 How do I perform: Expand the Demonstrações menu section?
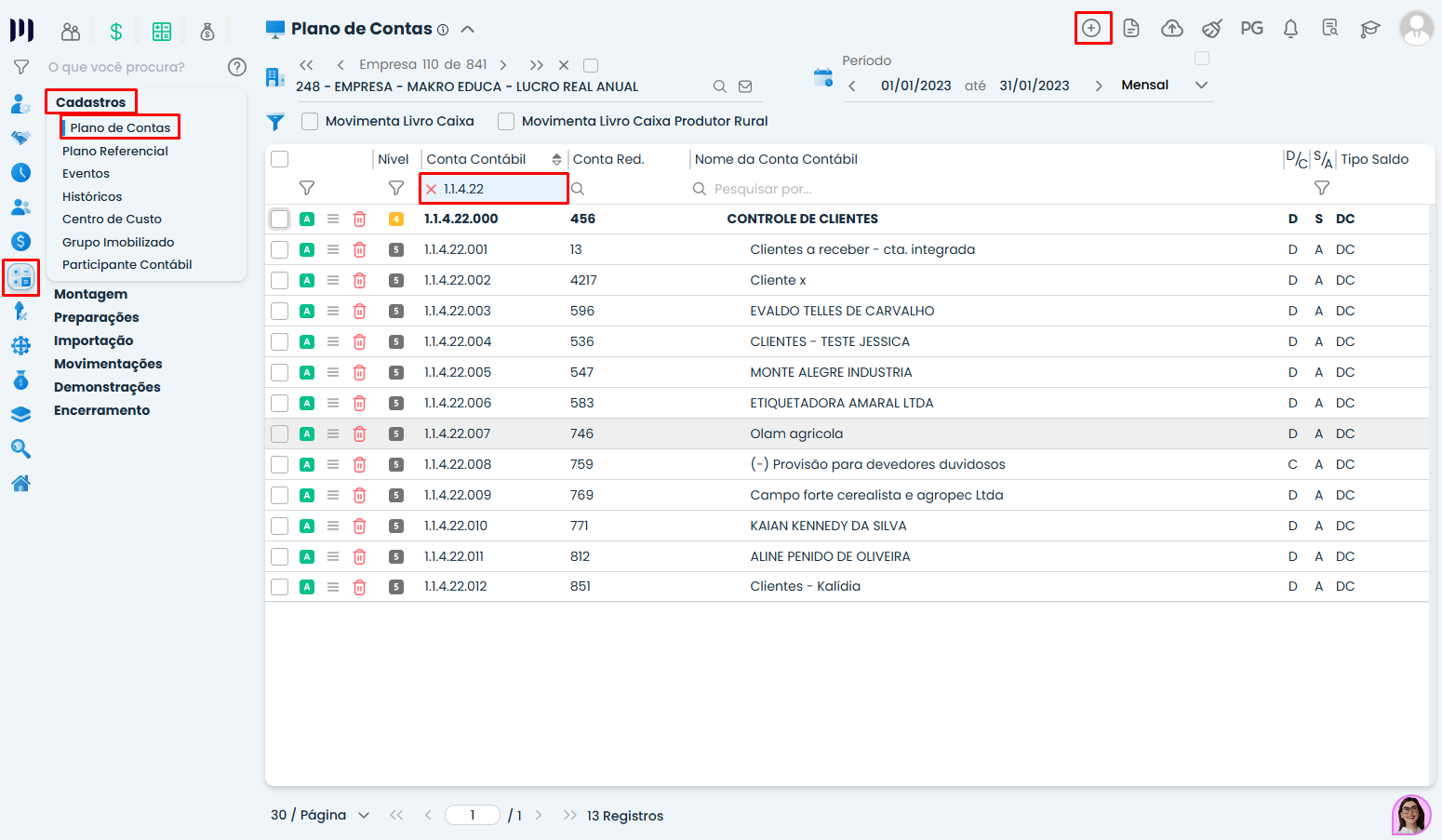click(x=107, y=387)
